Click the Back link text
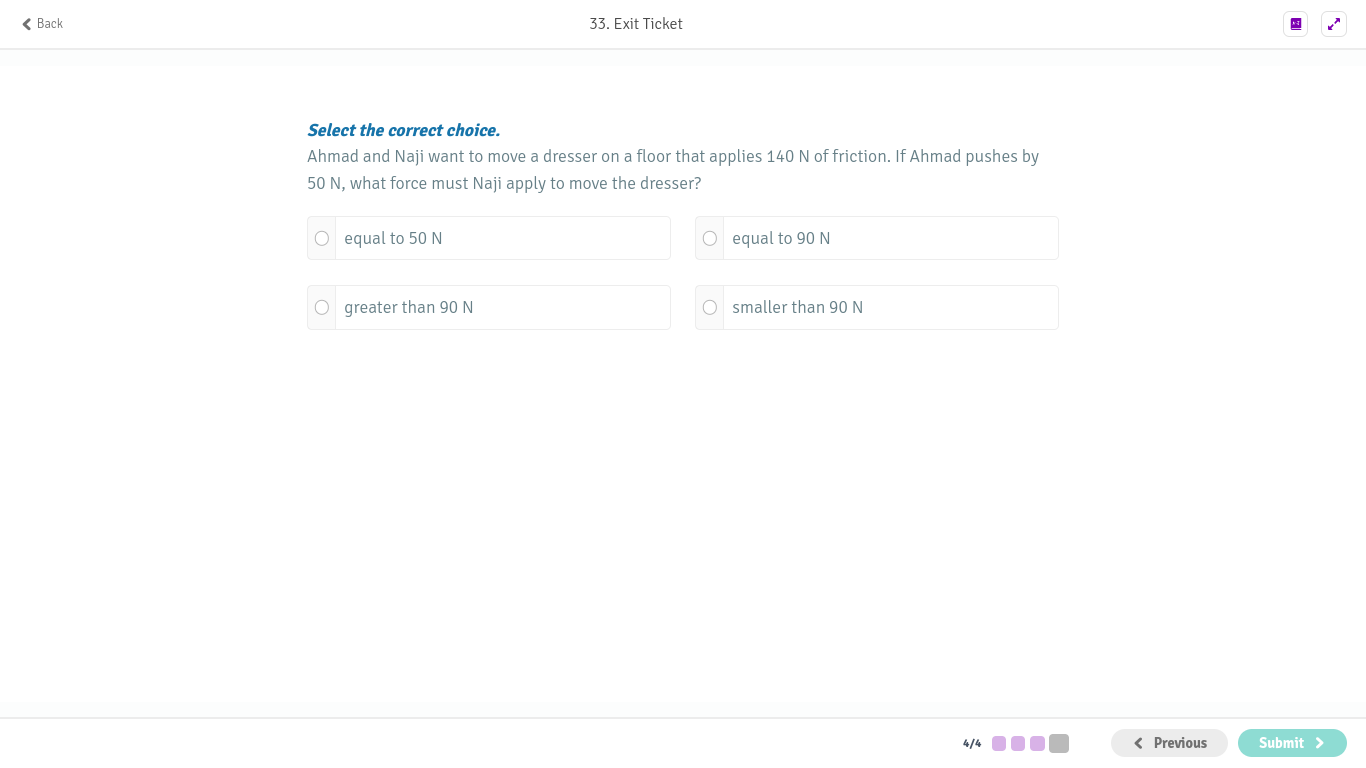The width and height of the screenshot is (1366, 768). click(x=50, y=24)
